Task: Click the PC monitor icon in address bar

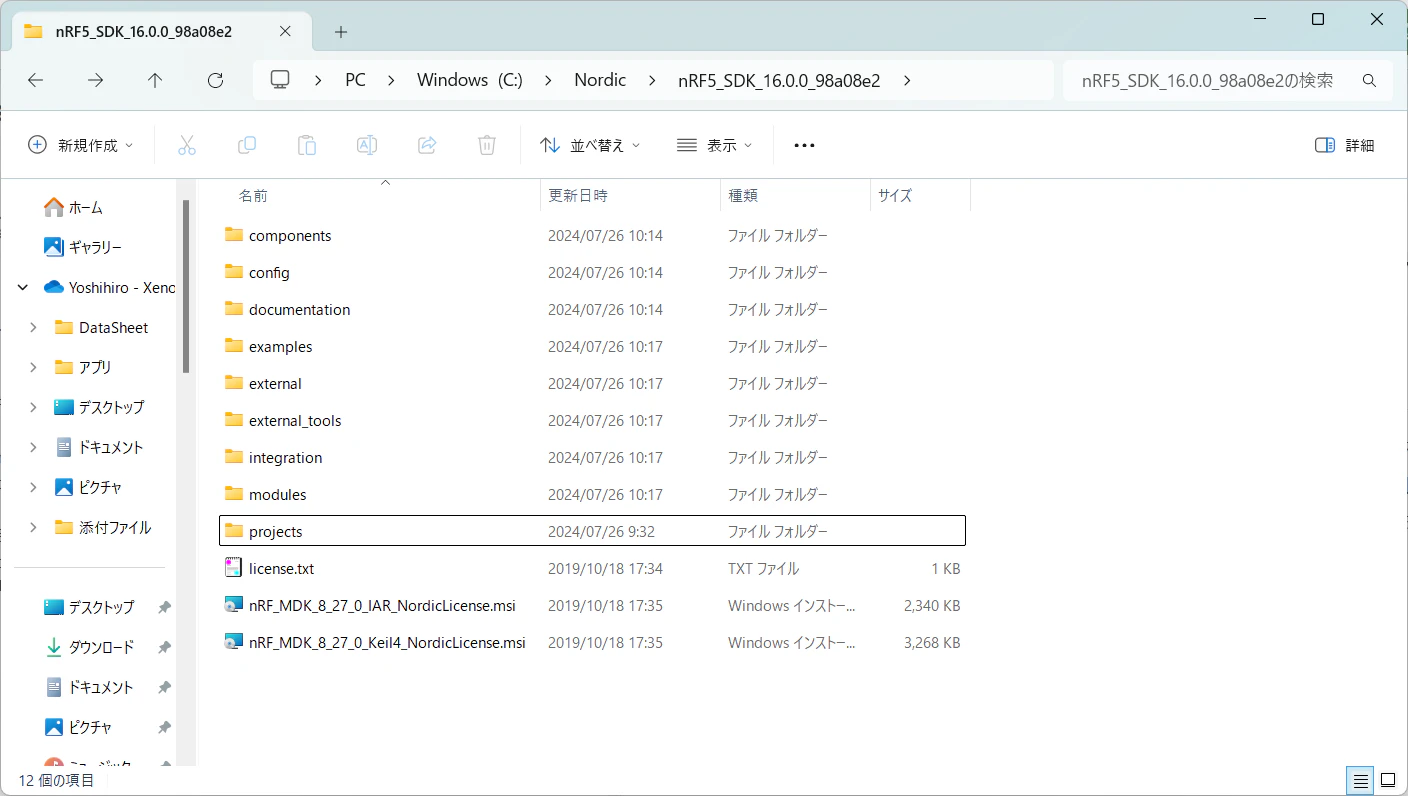Action: [x=280, y=80]
